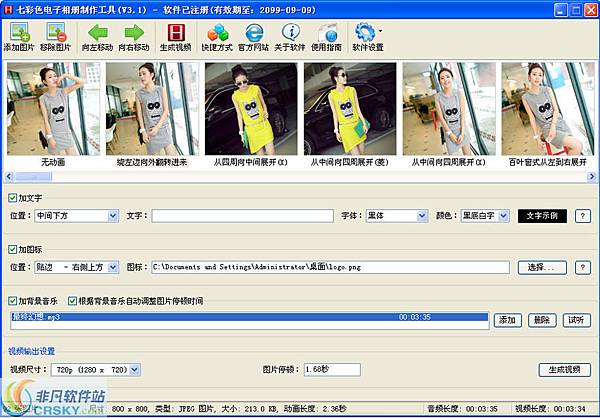
Task: Click the logo.png path input field
Action: 331,267
